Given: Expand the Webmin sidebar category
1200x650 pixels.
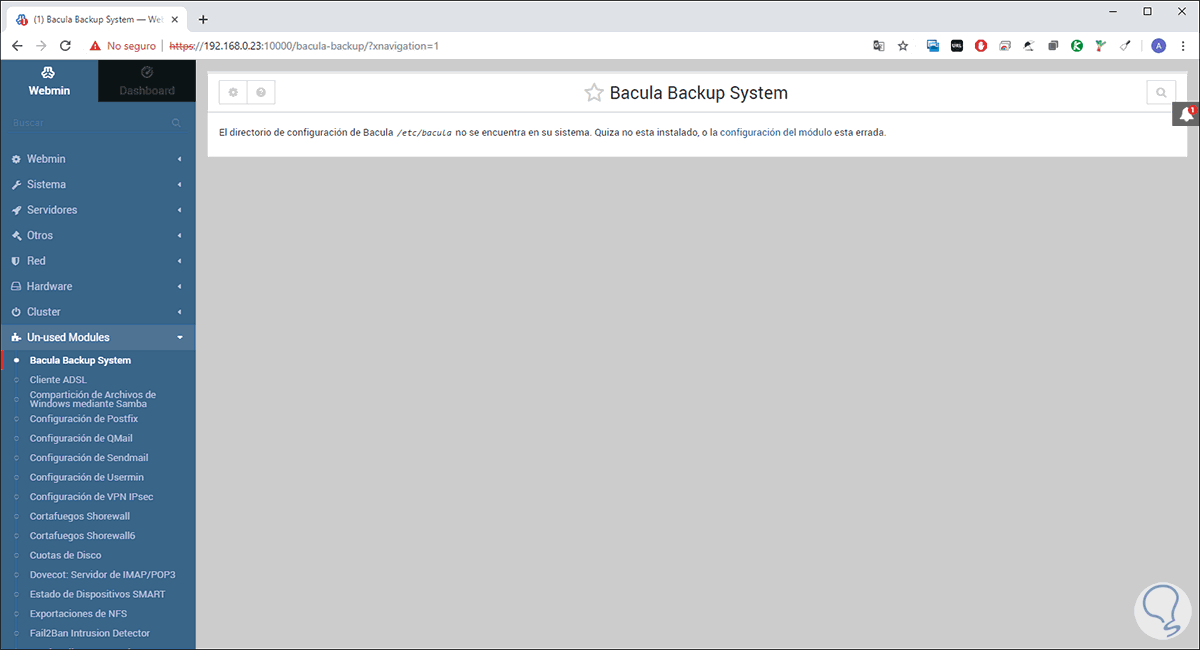Looking at the screenshot, I should (x=98, y=159).
